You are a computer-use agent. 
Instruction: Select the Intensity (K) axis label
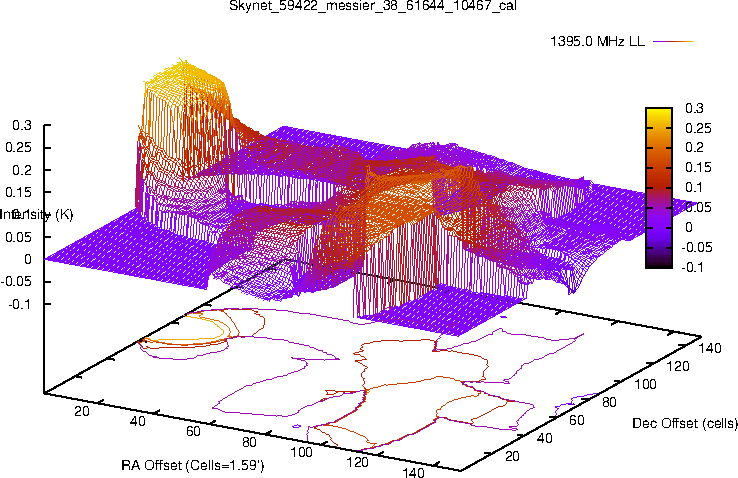[x=37, y=215]
